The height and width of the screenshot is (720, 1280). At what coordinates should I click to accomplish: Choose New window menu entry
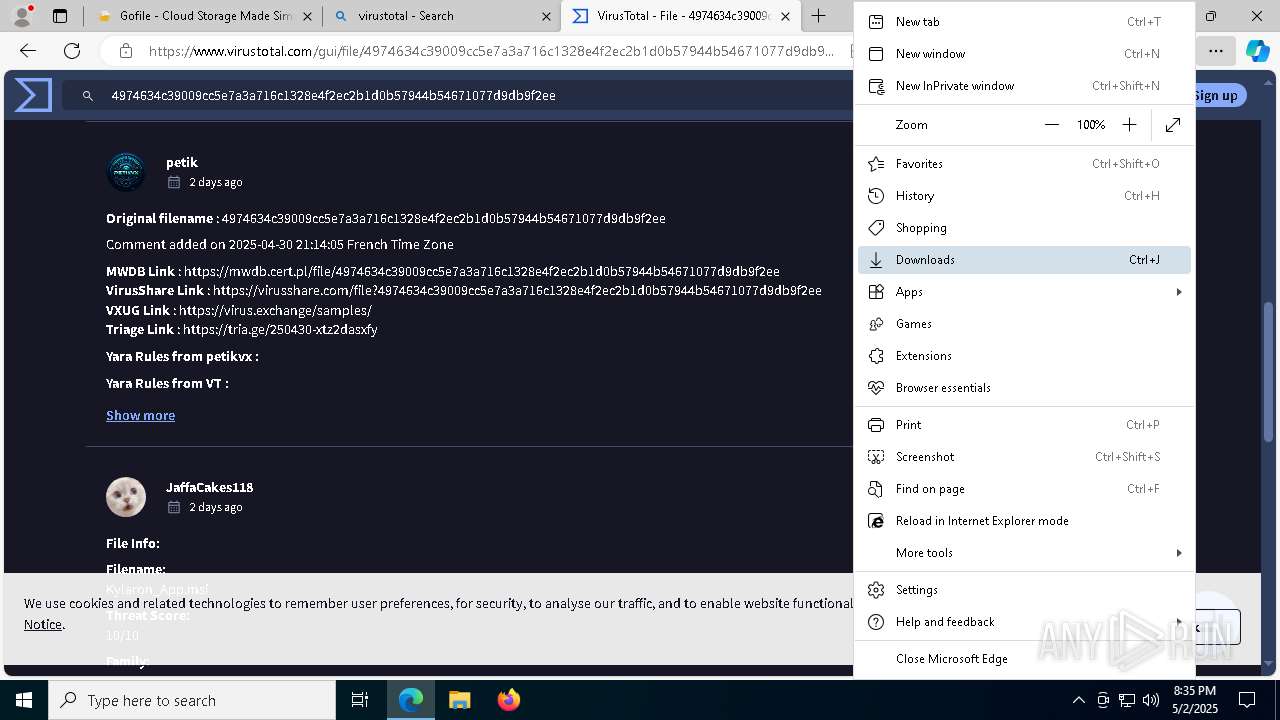point(1024,54)
